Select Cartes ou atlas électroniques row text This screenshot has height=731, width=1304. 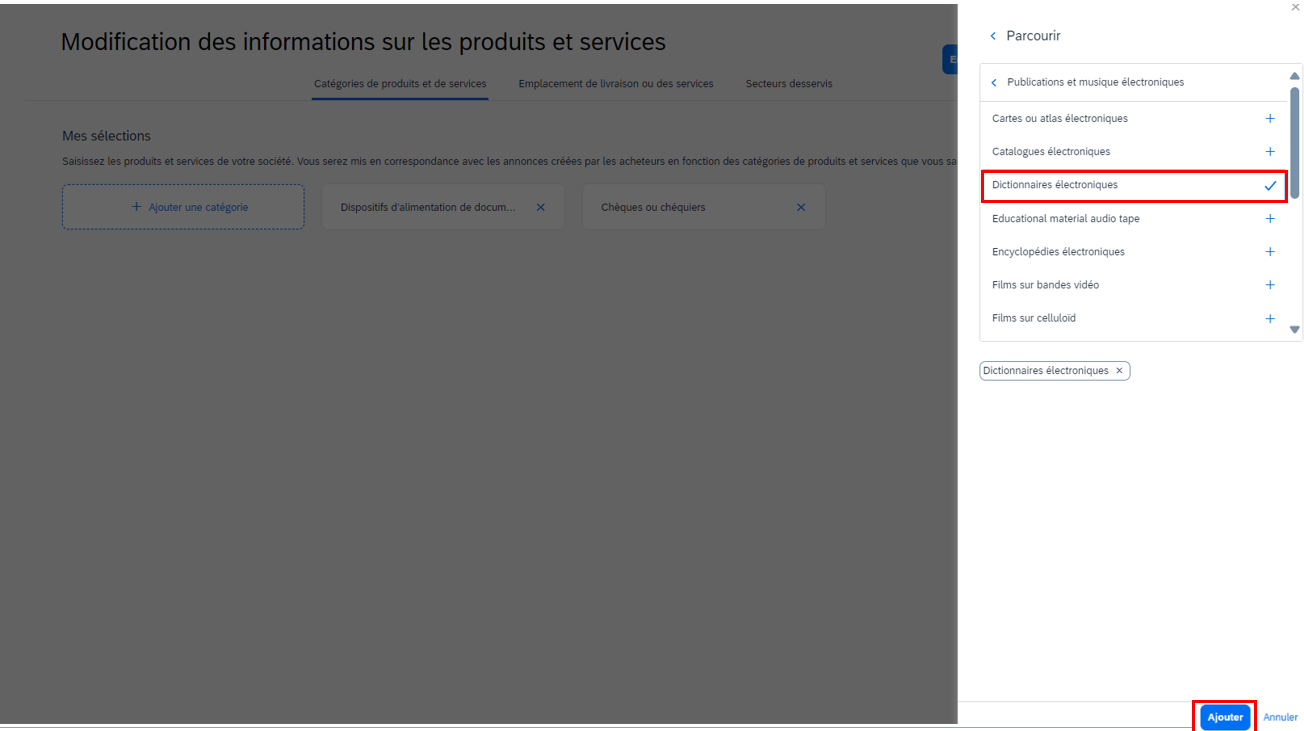1060,118
